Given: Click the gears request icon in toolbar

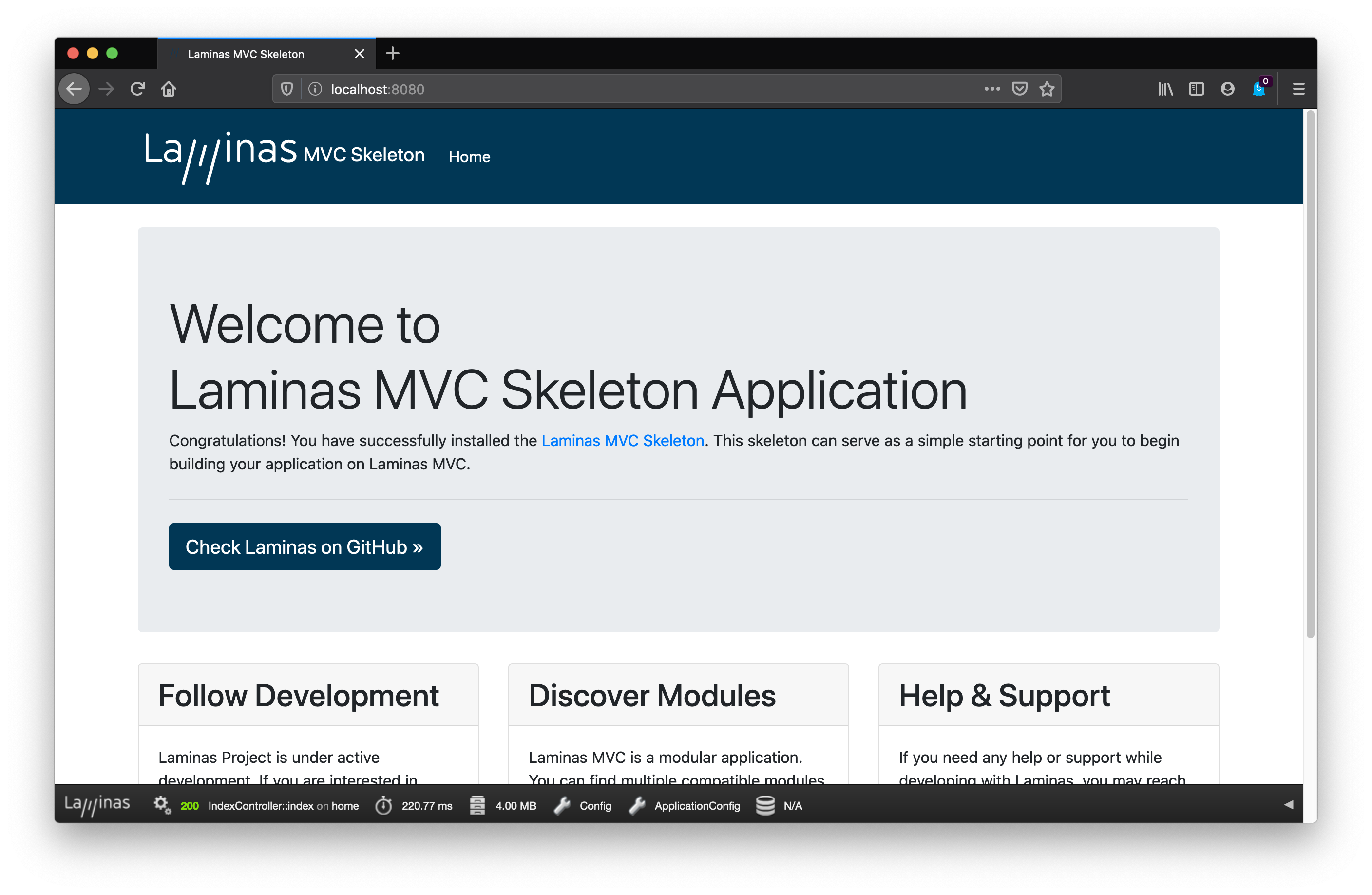Looking at the screenshot, I should click(162, 805).
